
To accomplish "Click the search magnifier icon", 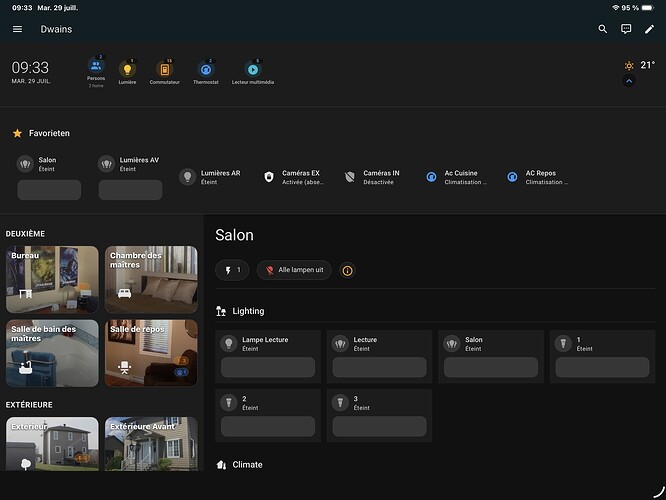I will click(x=603, y=30).
